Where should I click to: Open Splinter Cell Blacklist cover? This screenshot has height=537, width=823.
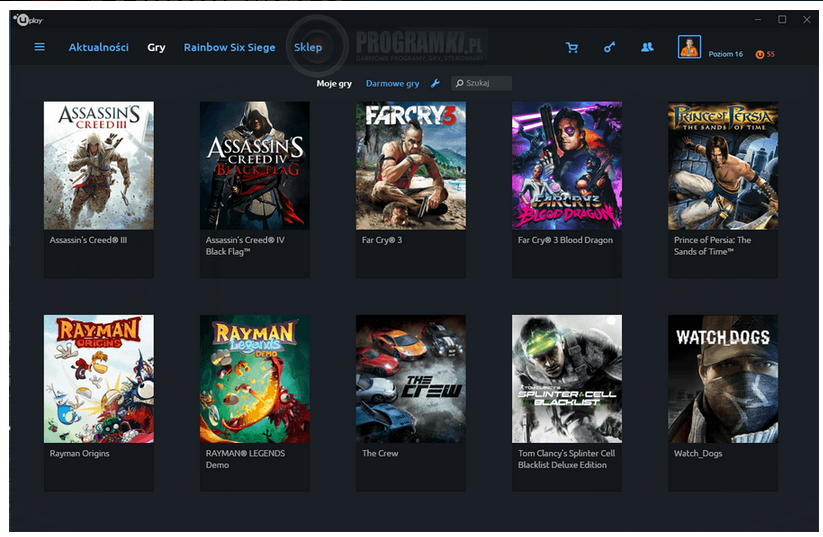click(567, 378)
